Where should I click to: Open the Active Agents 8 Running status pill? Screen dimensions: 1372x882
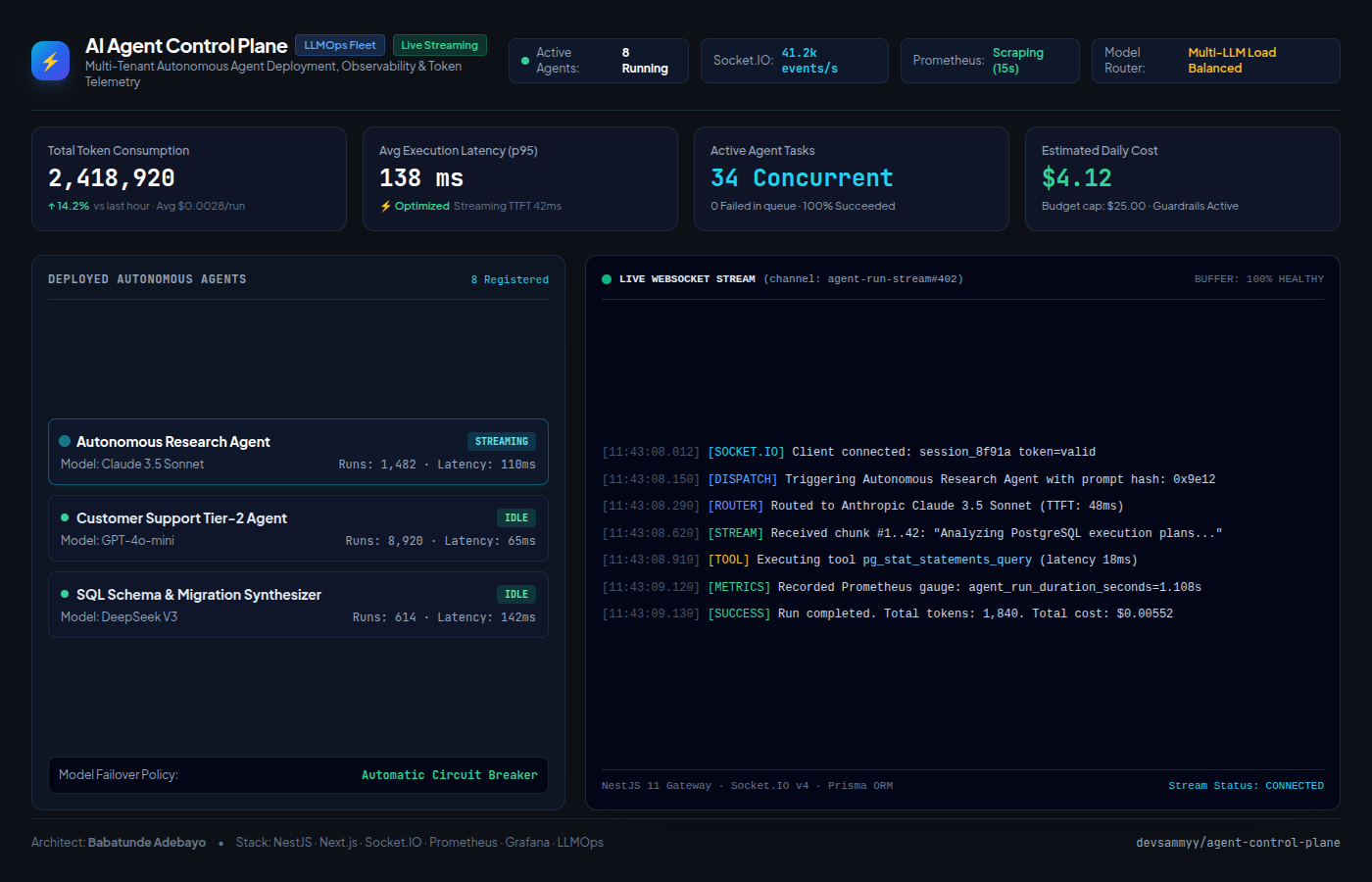(x=599, y=61)
